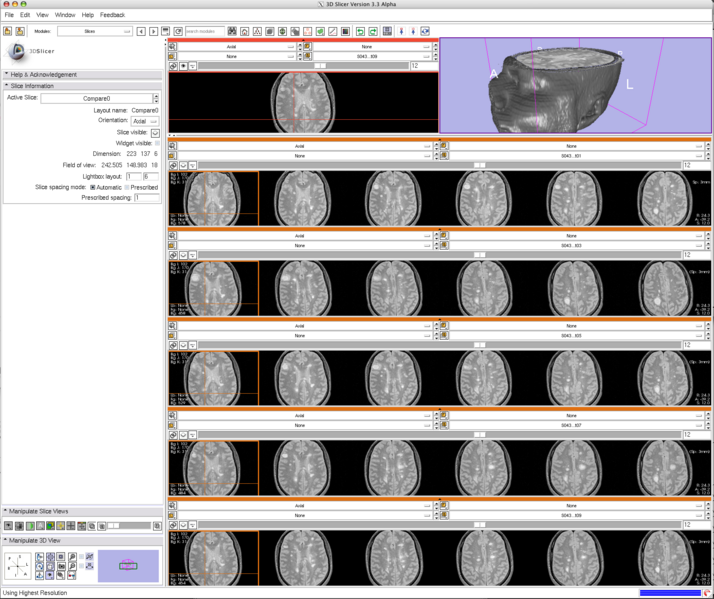Click the load scene icon at toolbar far left
The height and width of the screenshot is (599, 714).
[8, 32]
